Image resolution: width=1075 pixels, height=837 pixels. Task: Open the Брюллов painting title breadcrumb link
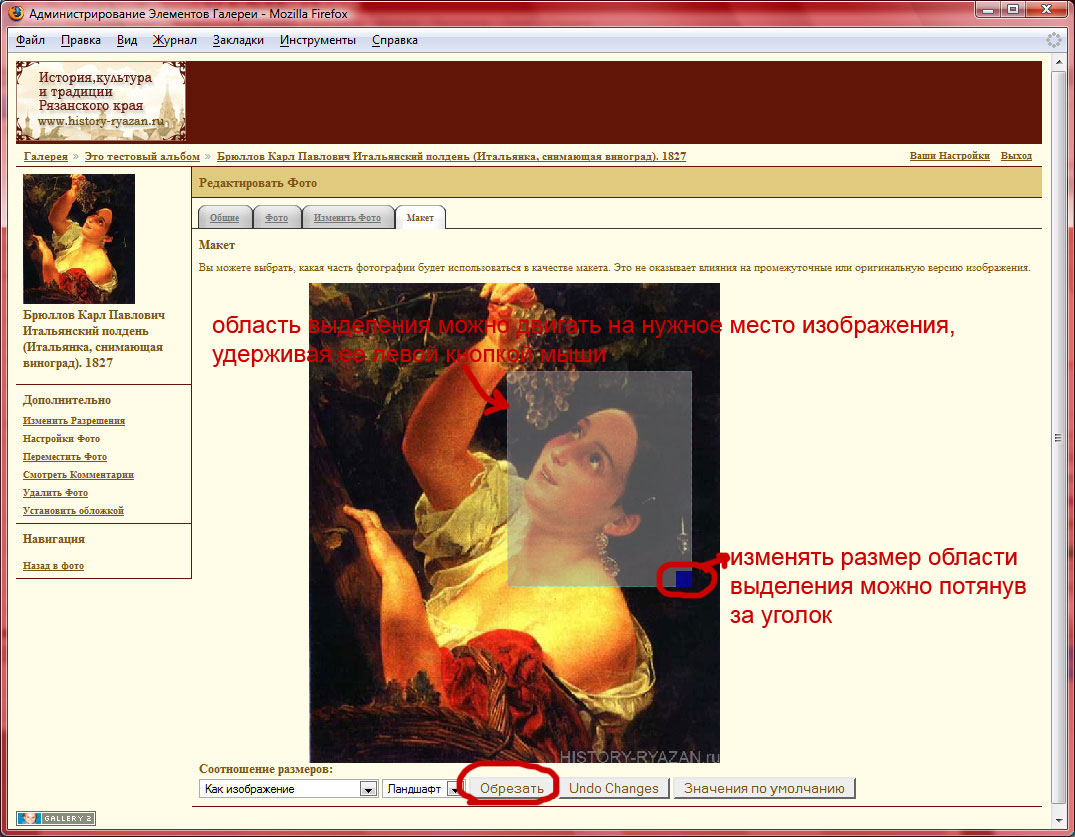[x=451, y=156]
